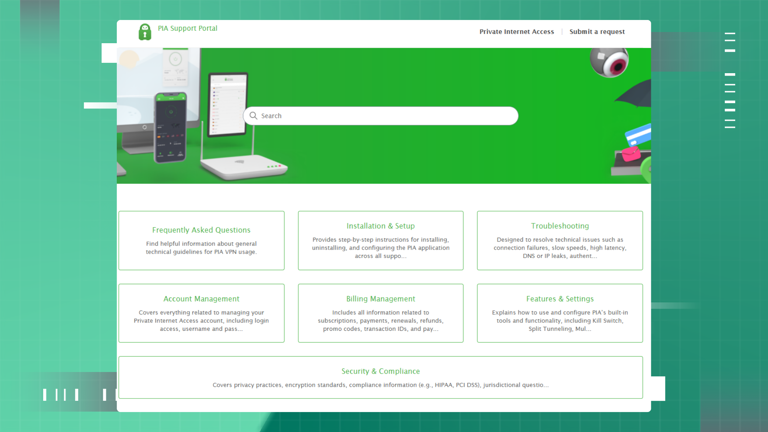Click the PIA green padlock logo
The width and height of the screenshot is (768, 432).
tap(144, 32)
